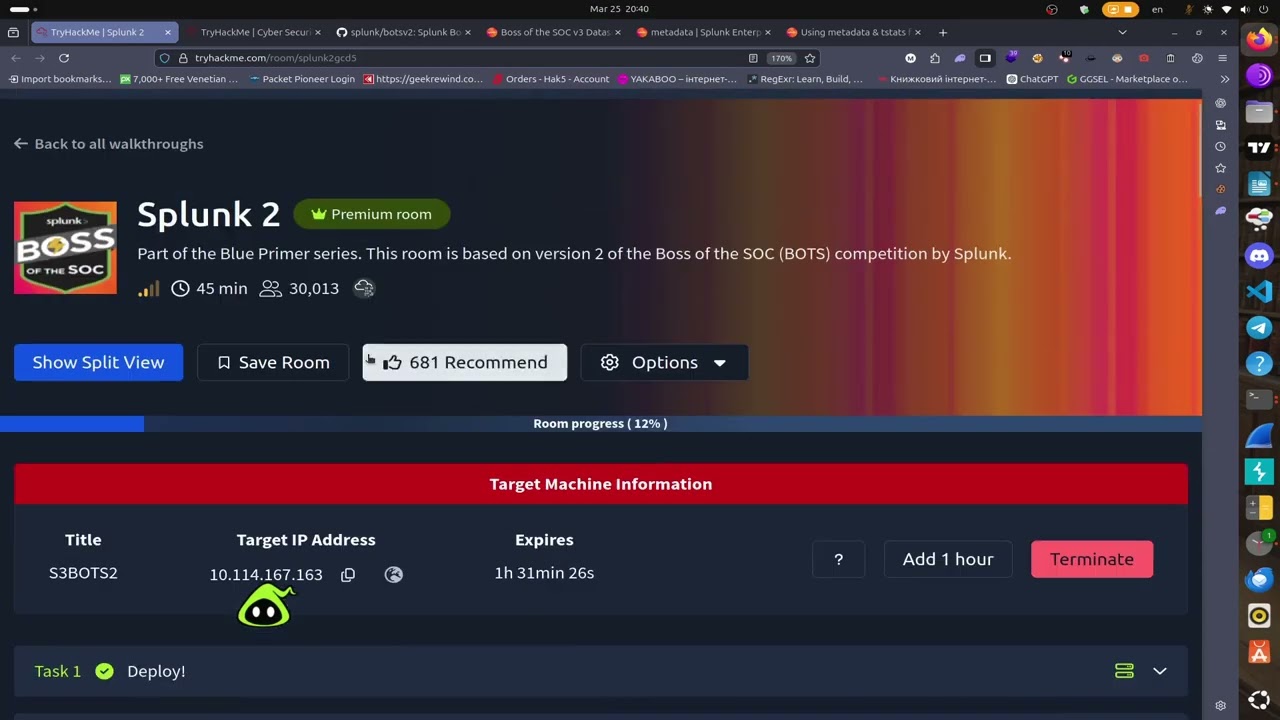Click the trash bin extension icon
The height and width of the screenshot is (720, 1280).
(1170, 58)
